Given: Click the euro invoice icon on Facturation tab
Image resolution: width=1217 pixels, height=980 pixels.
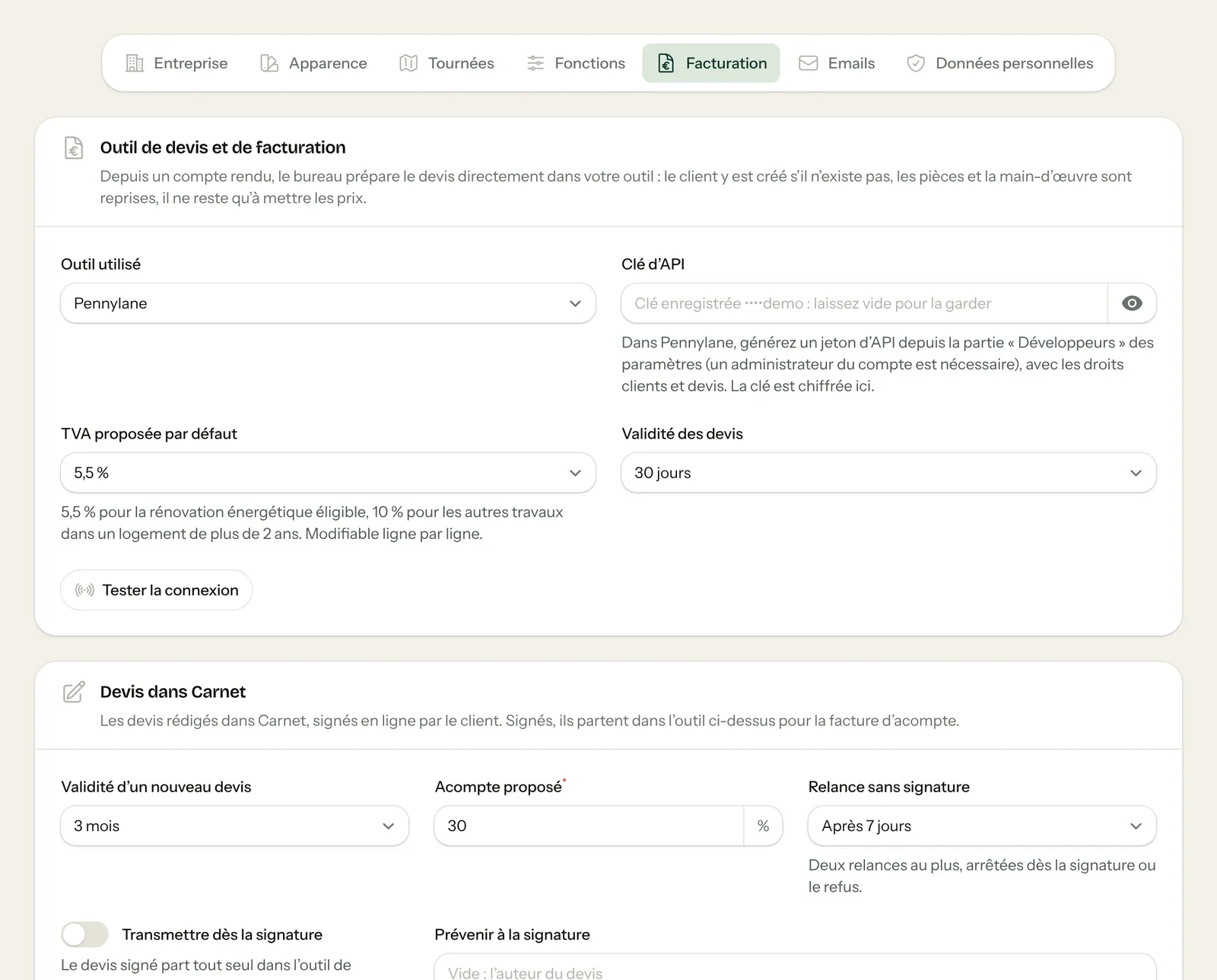Looking at the screenshot, I should (666, 63).
